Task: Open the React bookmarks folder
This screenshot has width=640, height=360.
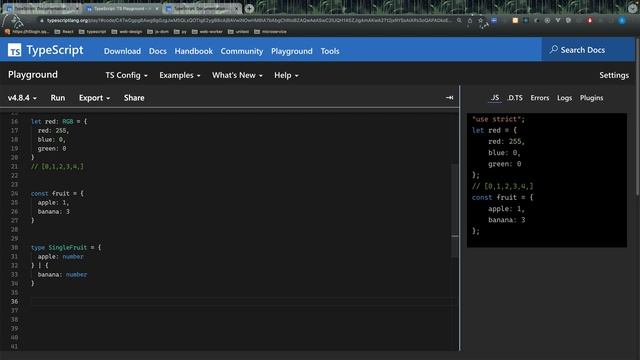Action: [64, 31]
